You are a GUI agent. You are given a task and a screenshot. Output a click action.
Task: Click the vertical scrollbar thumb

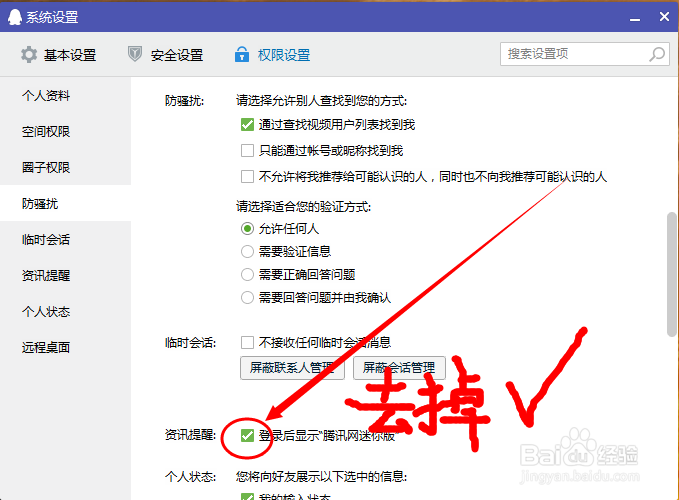672,274
